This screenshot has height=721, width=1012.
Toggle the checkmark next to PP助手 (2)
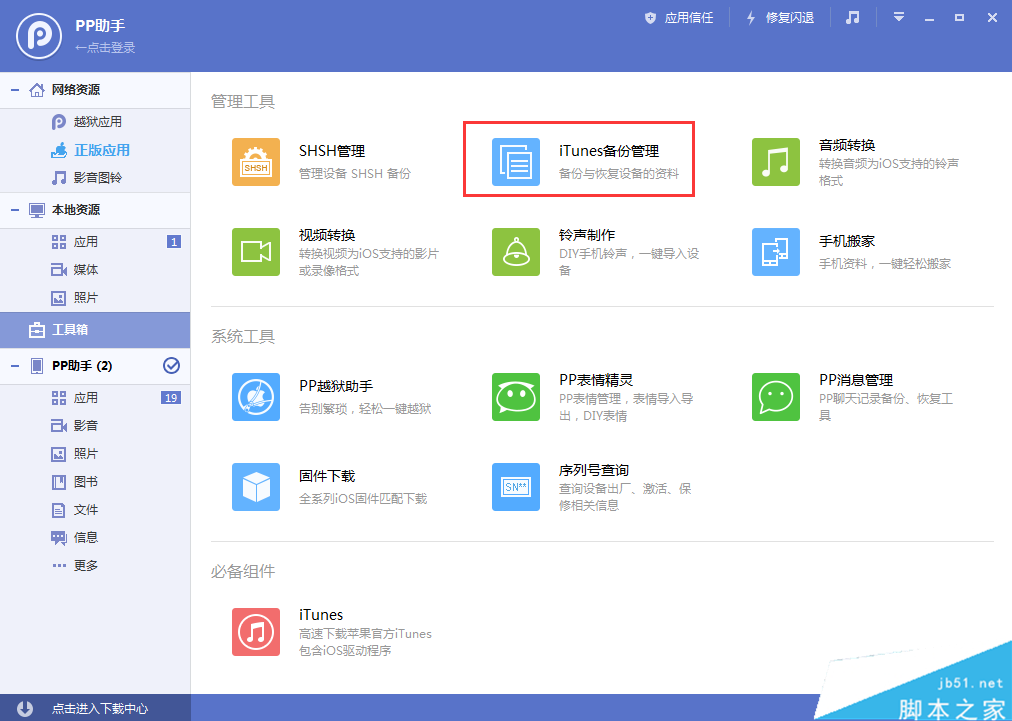point(171,366)
